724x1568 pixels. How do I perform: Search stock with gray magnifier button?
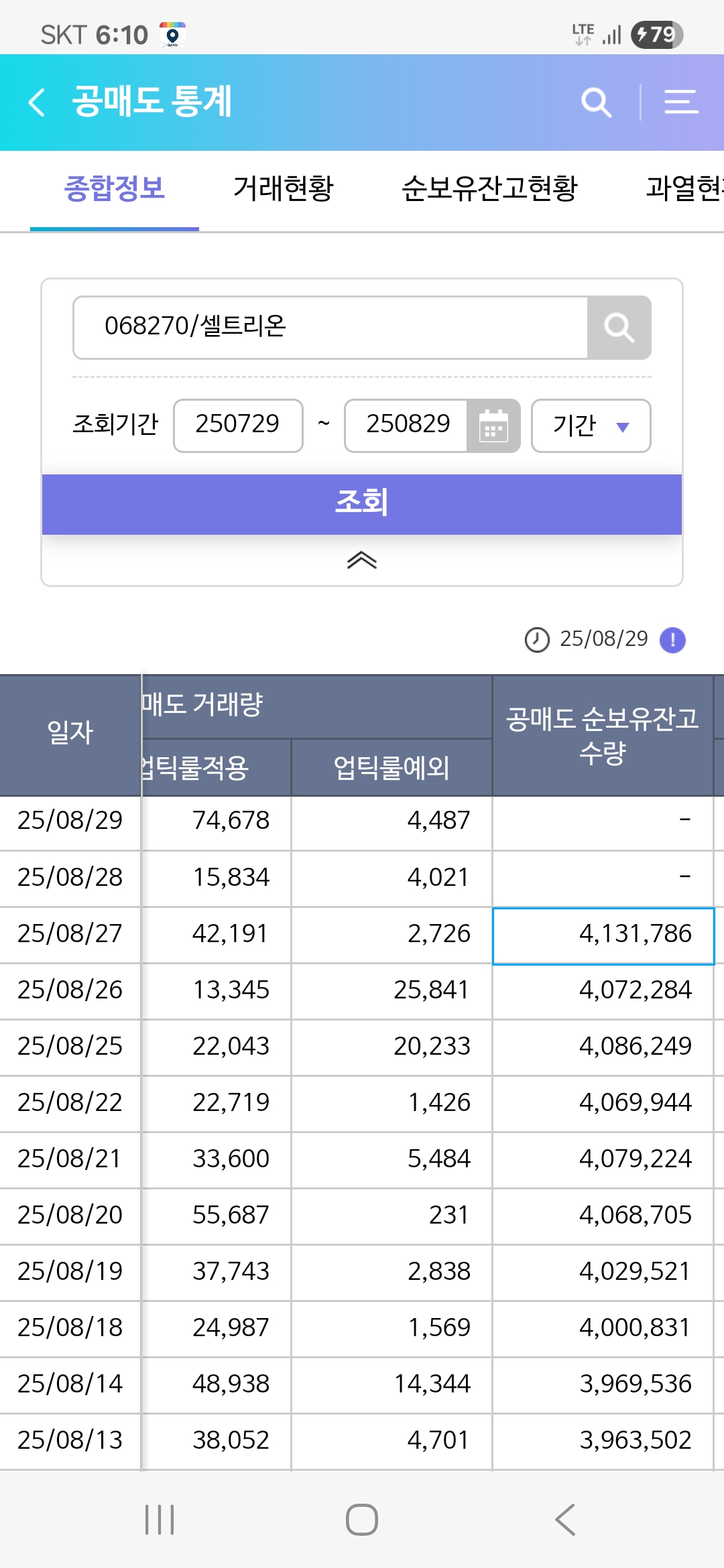pos(619,328)
